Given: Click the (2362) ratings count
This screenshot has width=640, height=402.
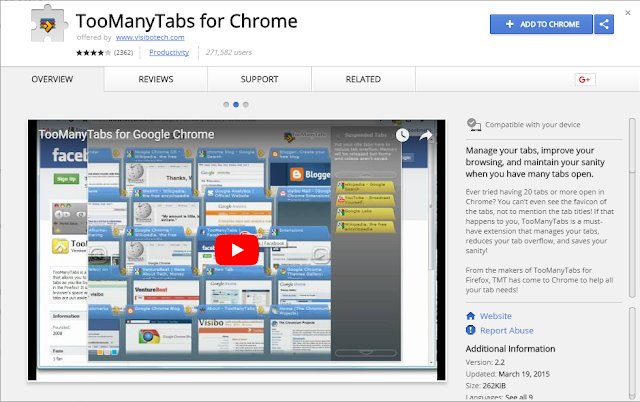Looking at the screenshot, I should click(123, 53).
